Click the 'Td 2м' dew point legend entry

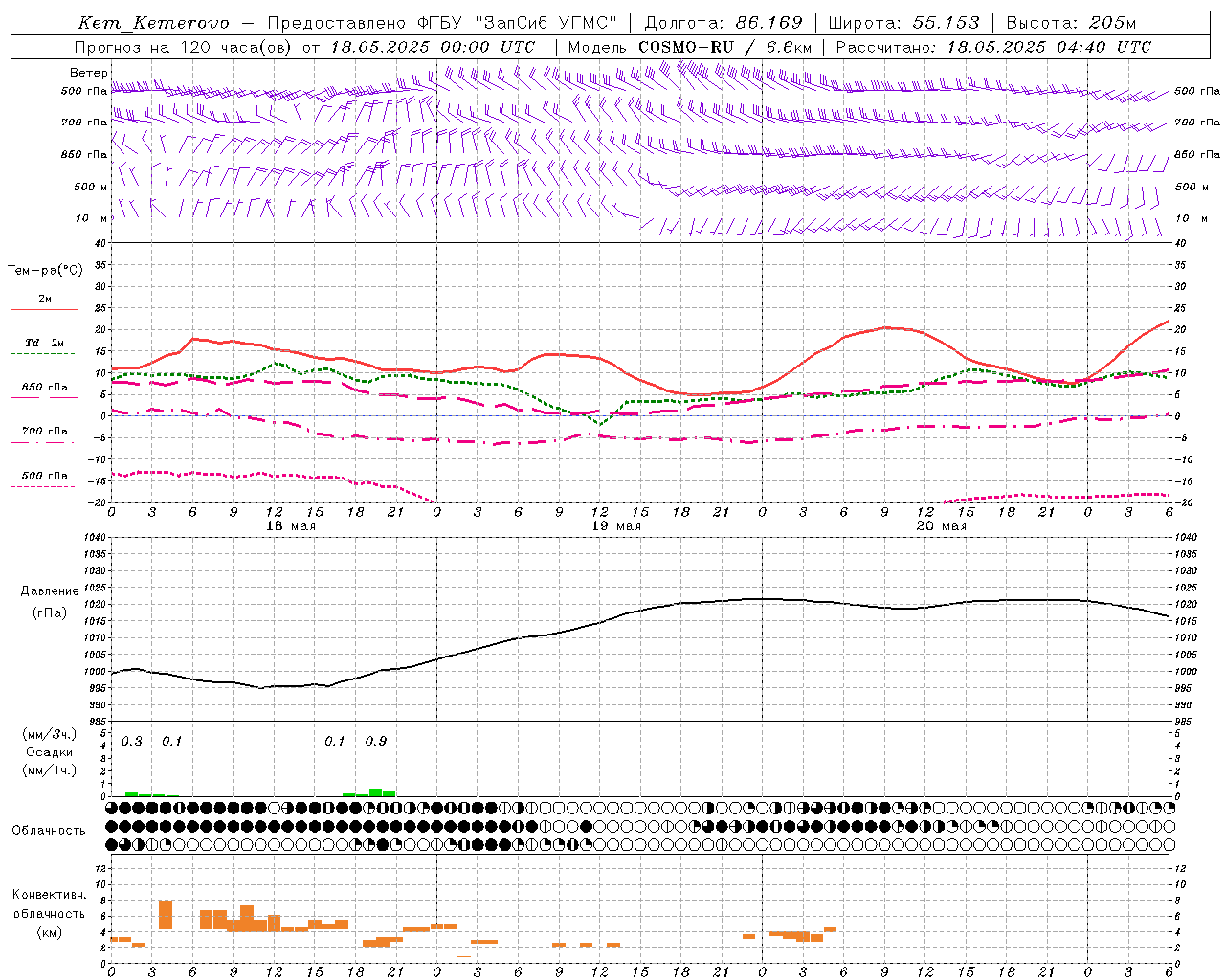45,343
